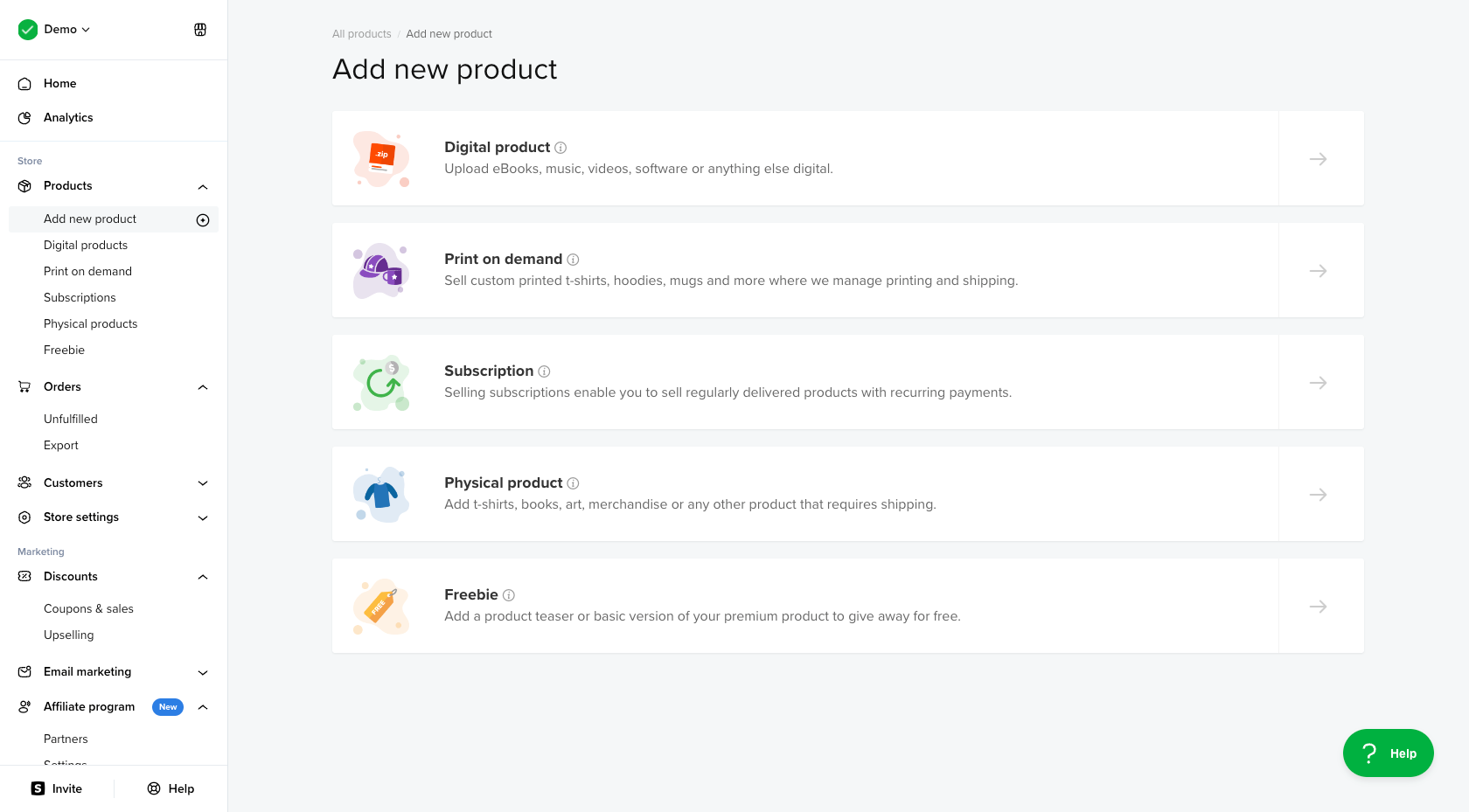The image size is (1469, 812).
Task: Open the storefront icon in sidebar header
Action: pyautogui.click(x=200, y=30)
